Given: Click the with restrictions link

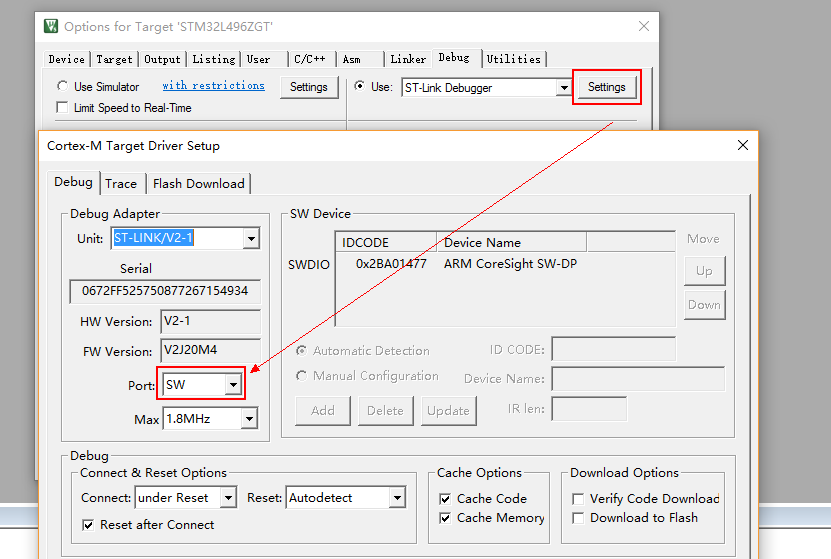Looking at the screenshot, I should coord(213,86).
